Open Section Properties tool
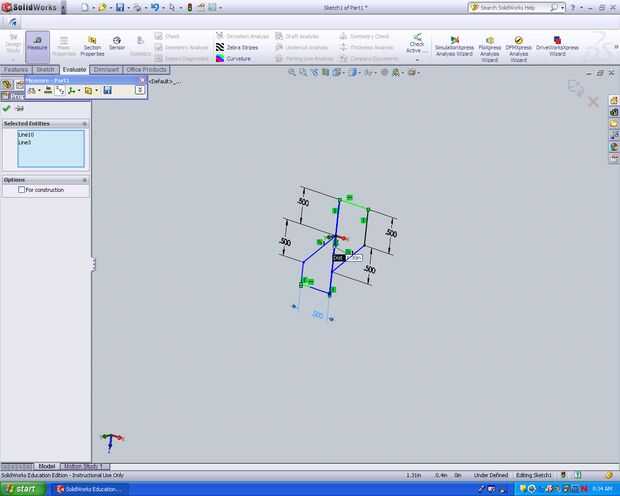The height and width of the screenshot is (496, 620). (x=92, y=46)
